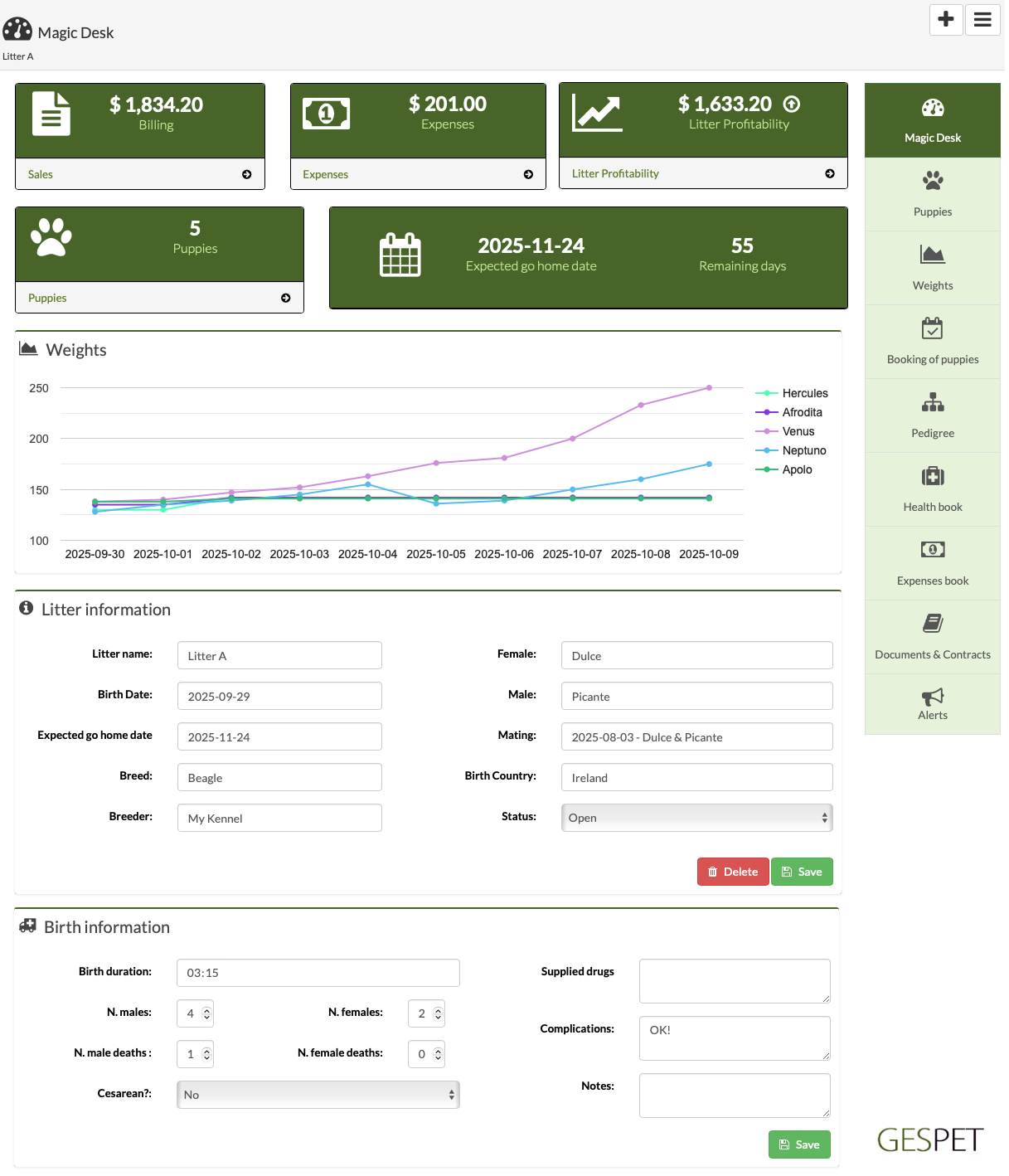Click the N. males number stepper
Screen dimensions: 1009x1176
point(206,1013)
